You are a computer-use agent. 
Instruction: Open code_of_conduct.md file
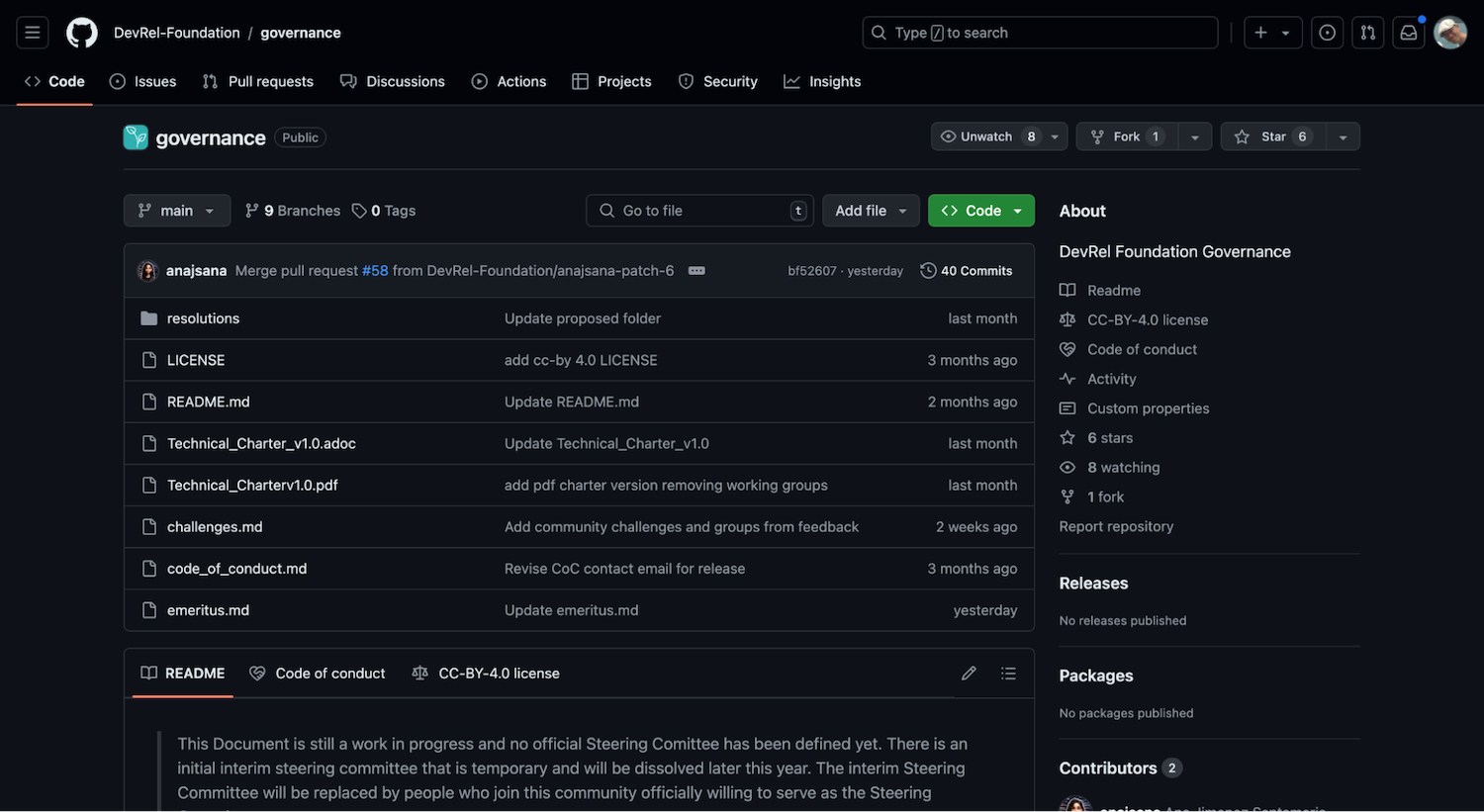click(236, 569)
